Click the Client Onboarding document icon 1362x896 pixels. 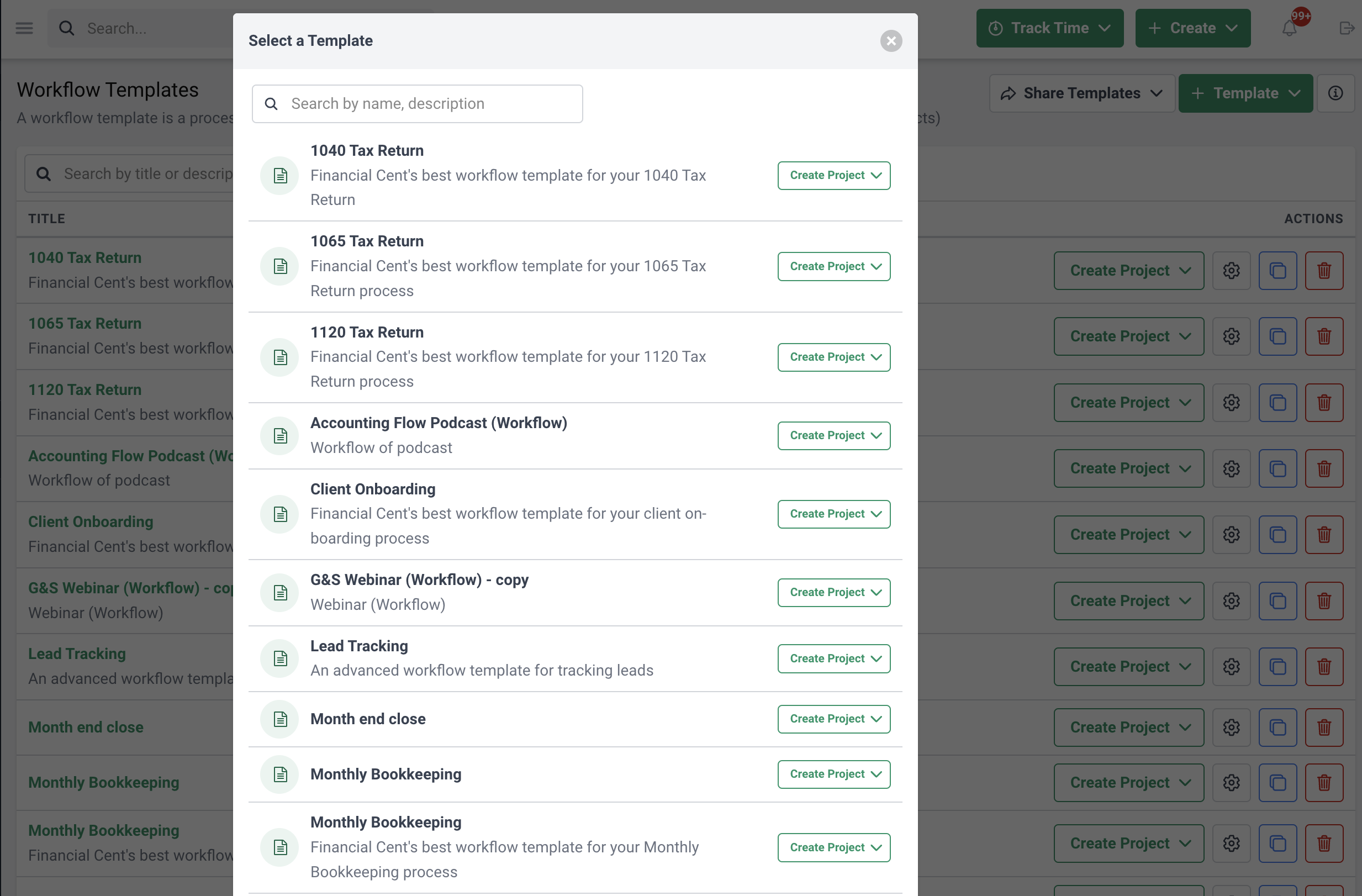click(279, 514)
